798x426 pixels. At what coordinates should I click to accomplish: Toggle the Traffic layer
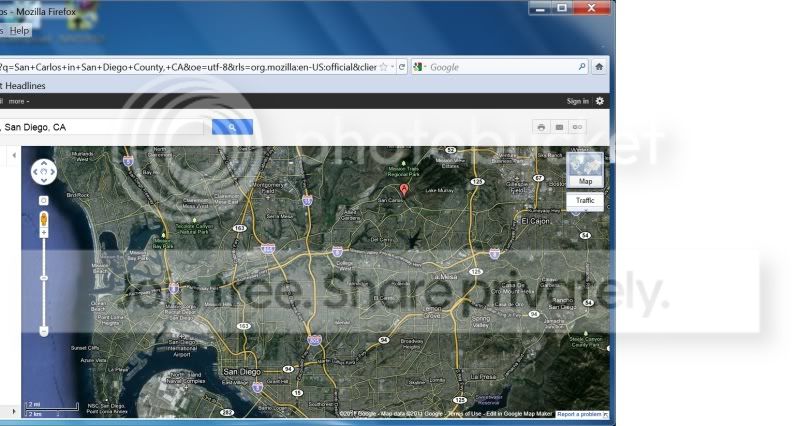pyautogui.click(x=586, y=201)
